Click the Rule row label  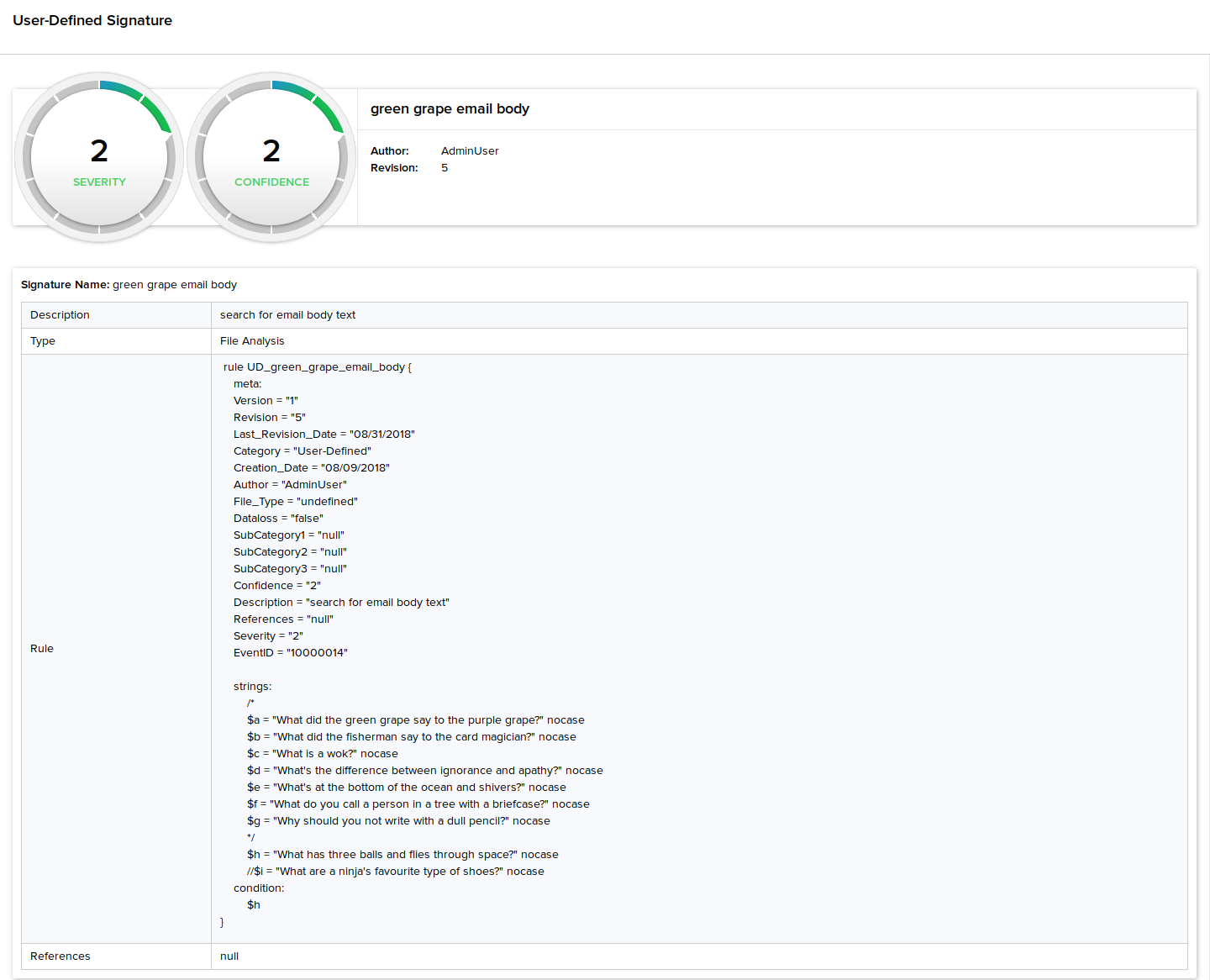pos(42,649)
